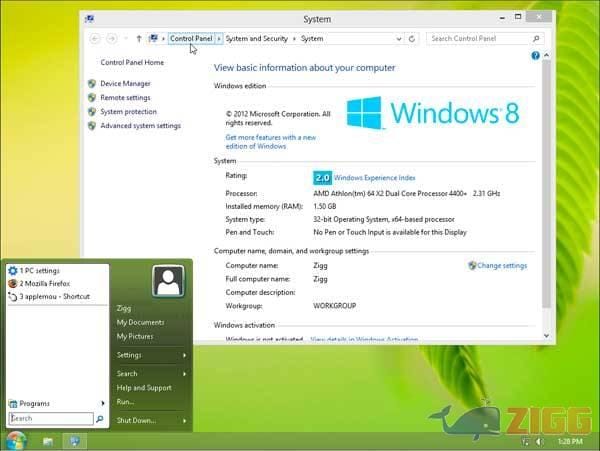Click the Mozilla Firefox icon in Start menu
Viewport: 600px width, 451px height.
[x=13, y=283]
